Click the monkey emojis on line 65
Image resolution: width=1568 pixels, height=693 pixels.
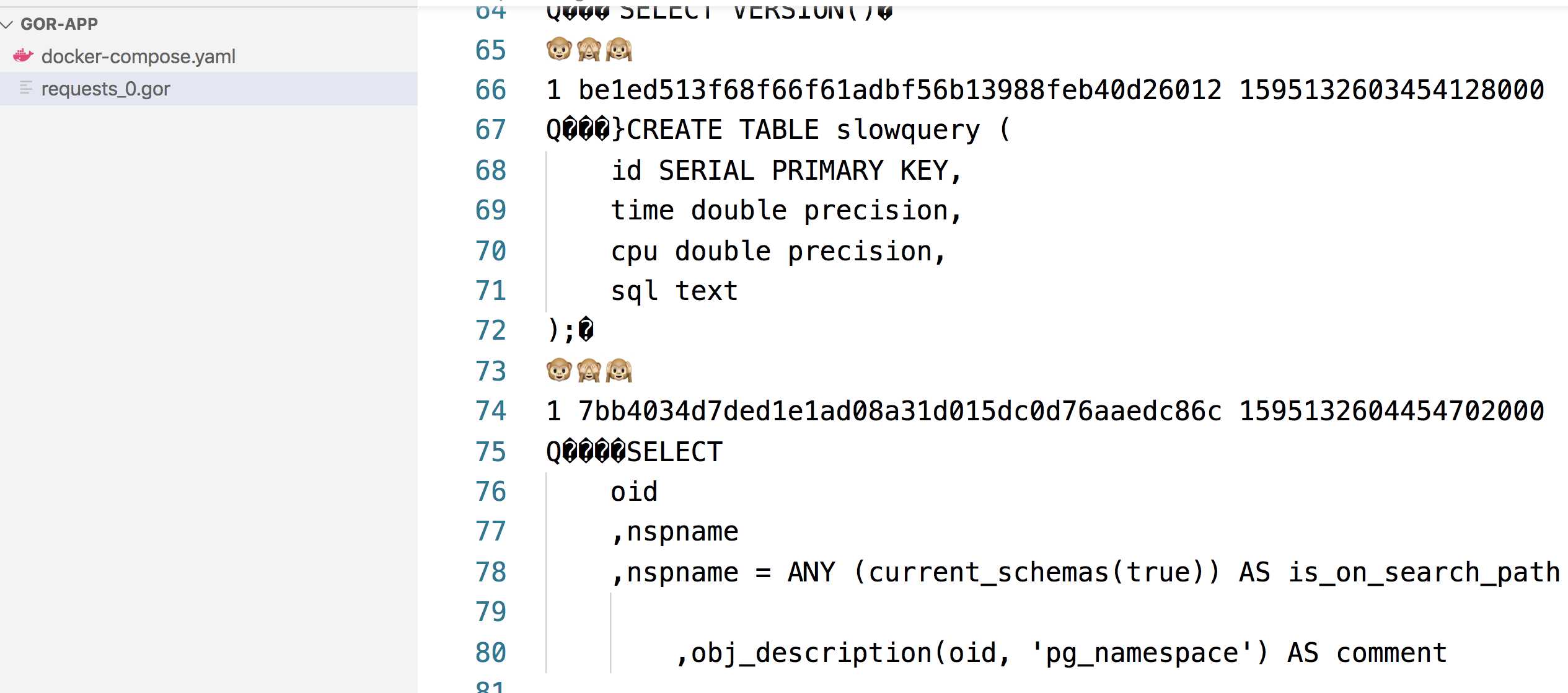(x=589, y=50)
